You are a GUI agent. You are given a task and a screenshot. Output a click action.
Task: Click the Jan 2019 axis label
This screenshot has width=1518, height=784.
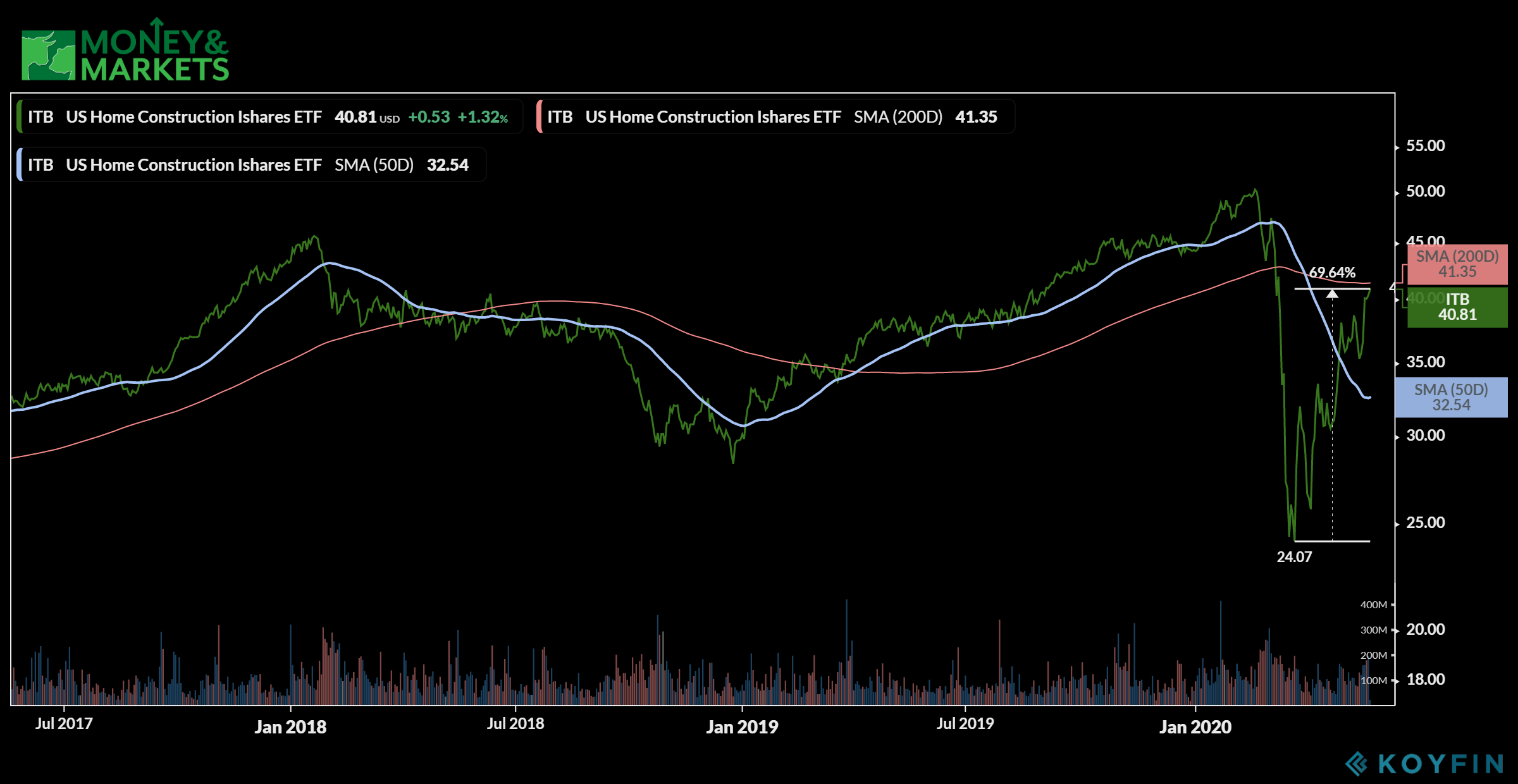[x=742, y=727]
